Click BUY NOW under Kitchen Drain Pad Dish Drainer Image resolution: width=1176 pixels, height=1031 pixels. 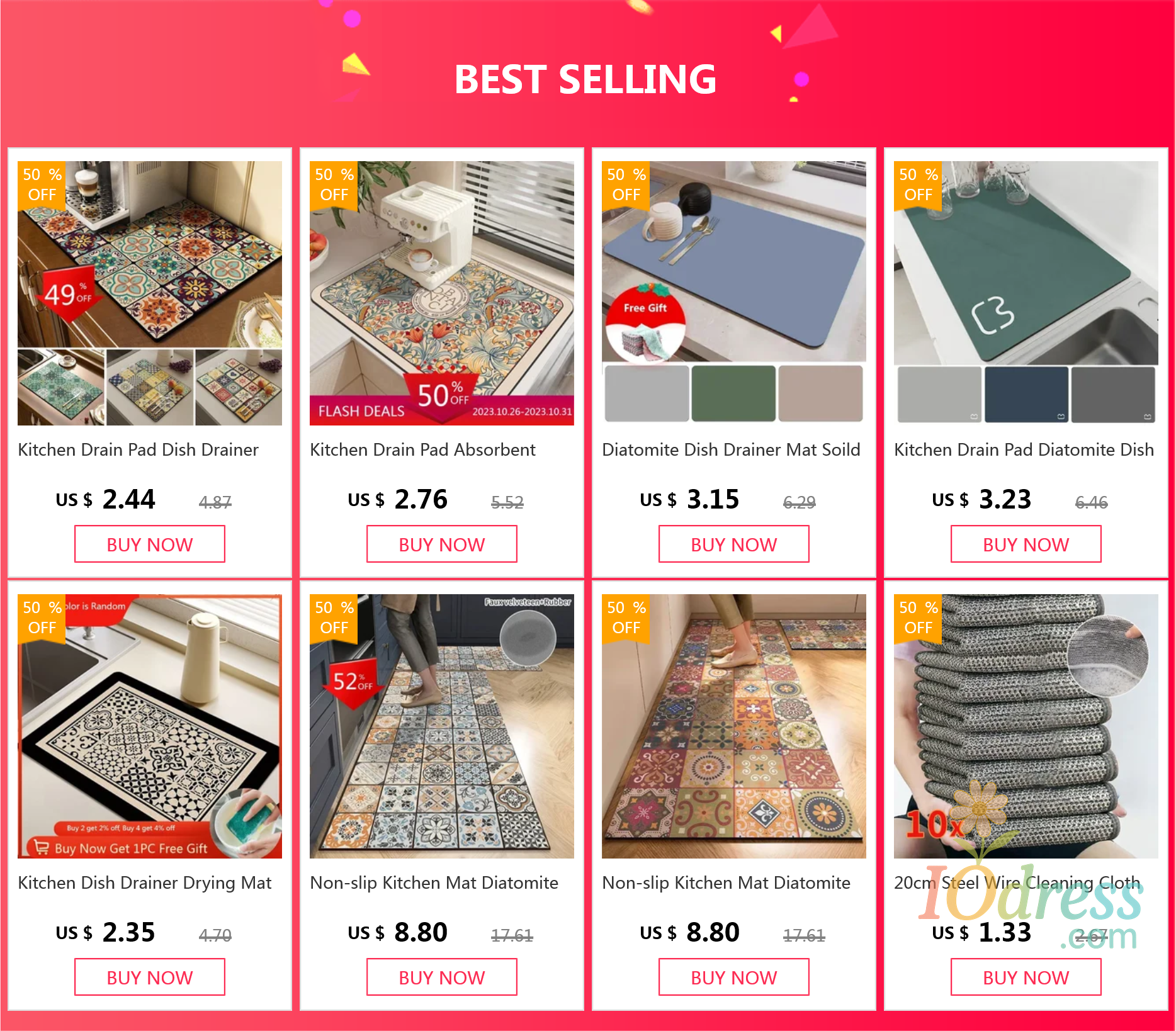click(x=150, y=544)
